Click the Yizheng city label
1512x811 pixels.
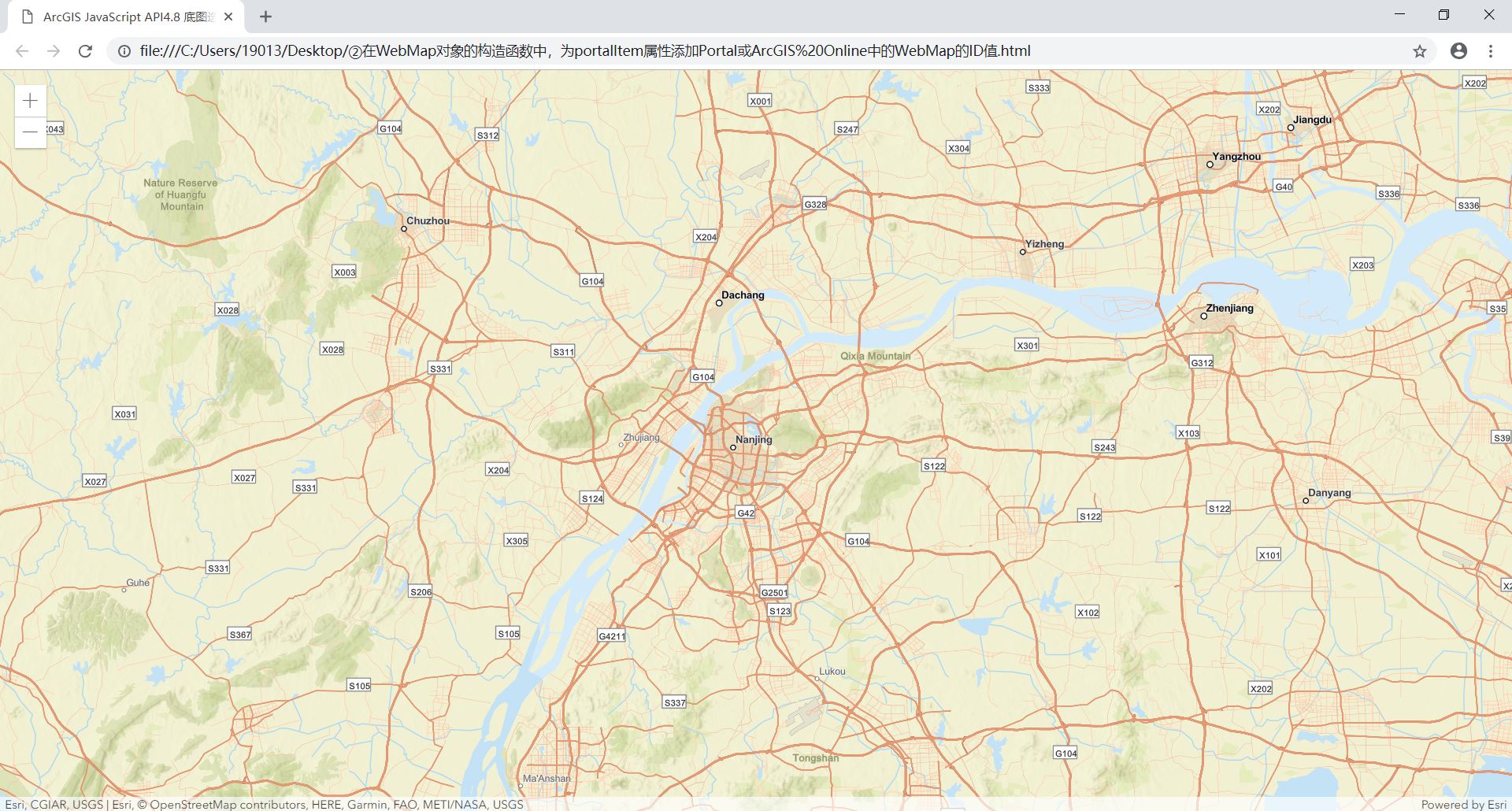[1044, 244]
